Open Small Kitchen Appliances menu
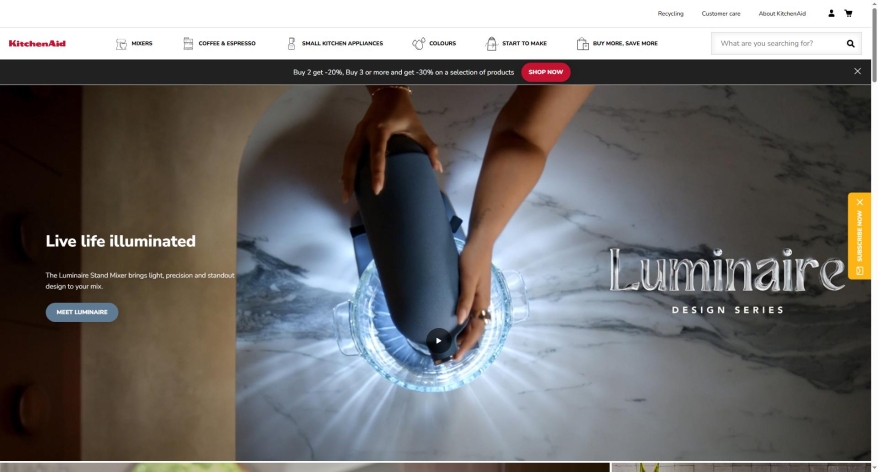Screen dimensions: 878x472 click(x=342, y=43)
